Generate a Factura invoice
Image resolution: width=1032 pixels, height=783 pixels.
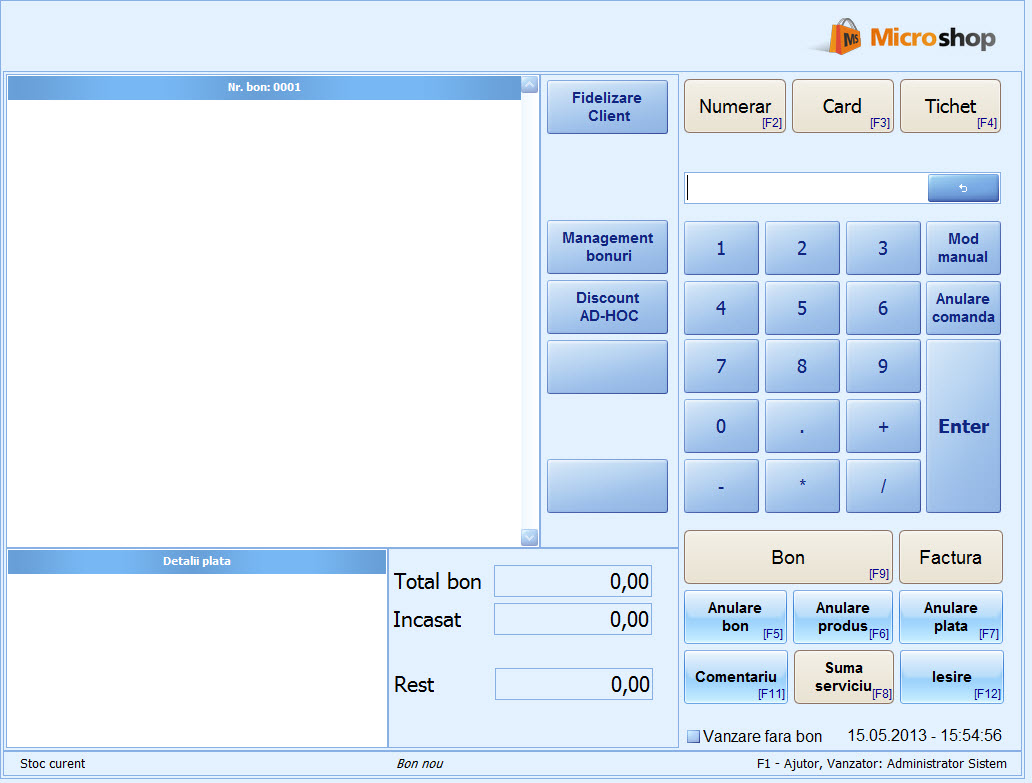point(950,557)
